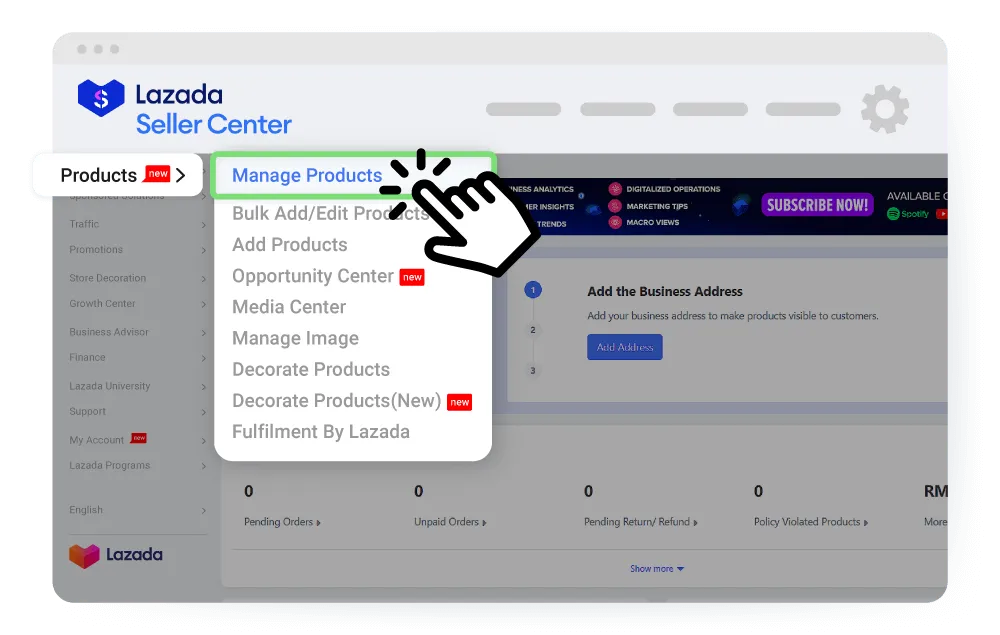Click the Add Address button
The width and height of the screenshot is (1000, 635).
(x=624, y=347)
